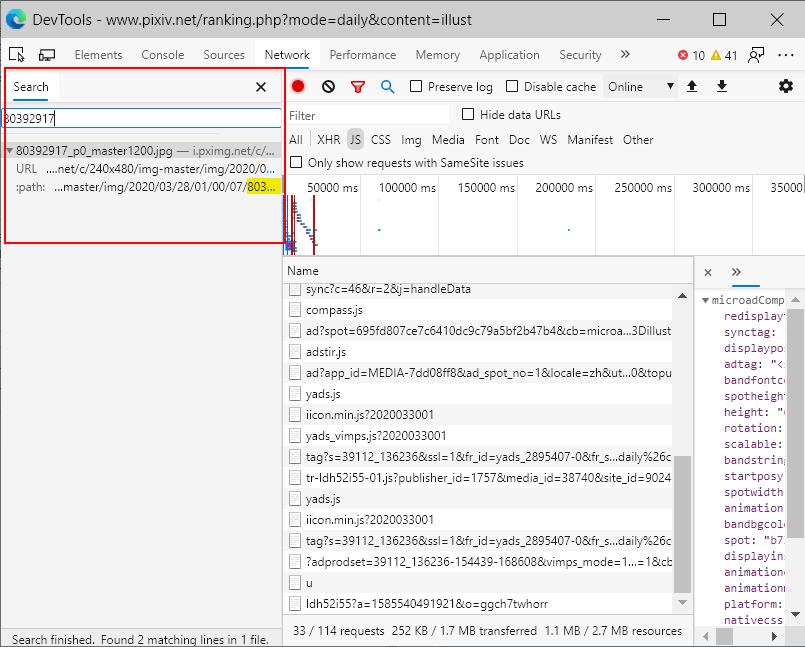Screen dimensions: 805x647
Task: Activate the inspect element picker icon
Action: click(17, 54)
